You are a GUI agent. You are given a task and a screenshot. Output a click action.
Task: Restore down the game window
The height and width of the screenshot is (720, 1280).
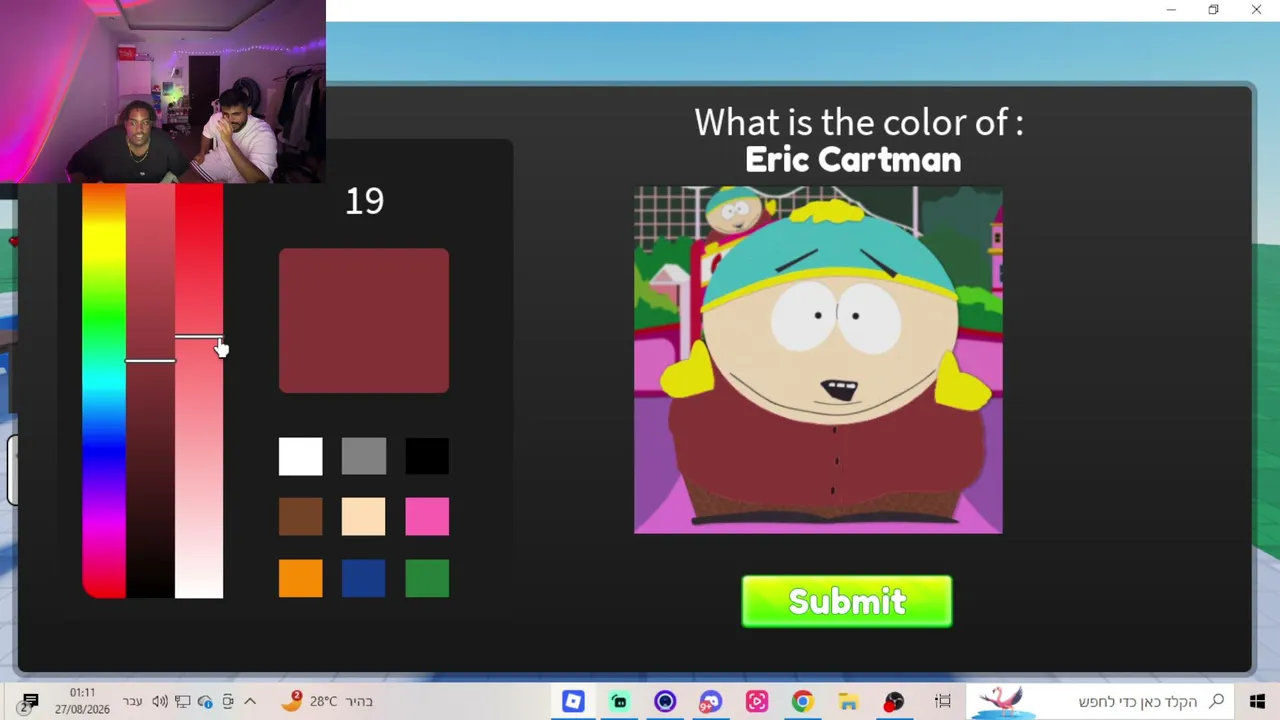(x=1213, y=10)
